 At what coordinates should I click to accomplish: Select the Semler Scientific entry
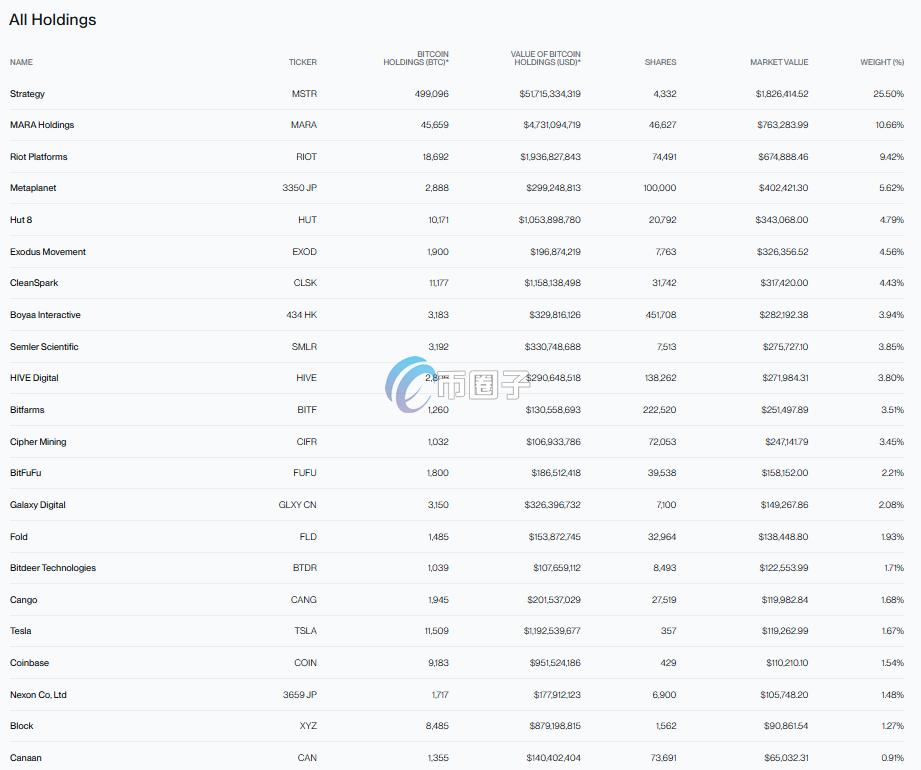[44, 347]
